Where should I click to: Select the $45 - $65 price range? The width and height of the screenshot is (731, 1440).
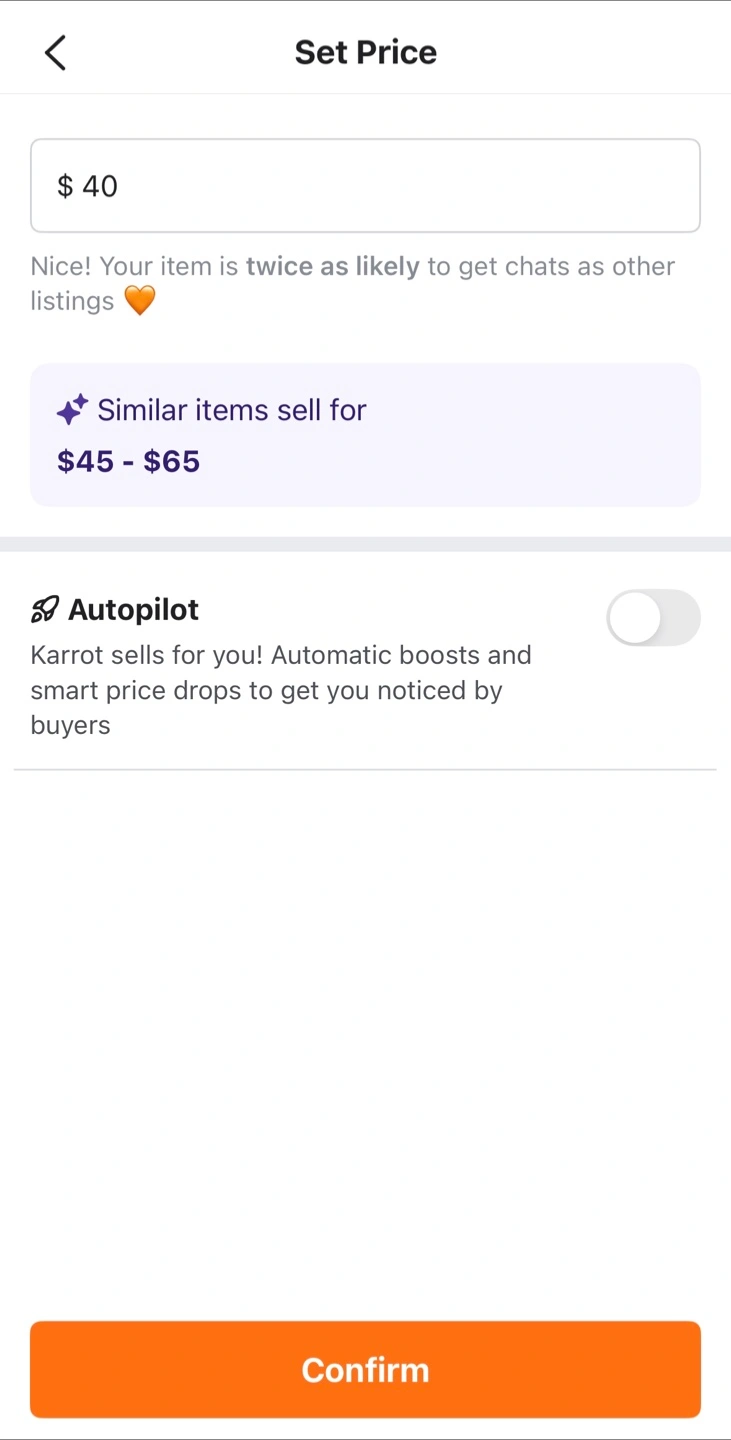[129, 461]
